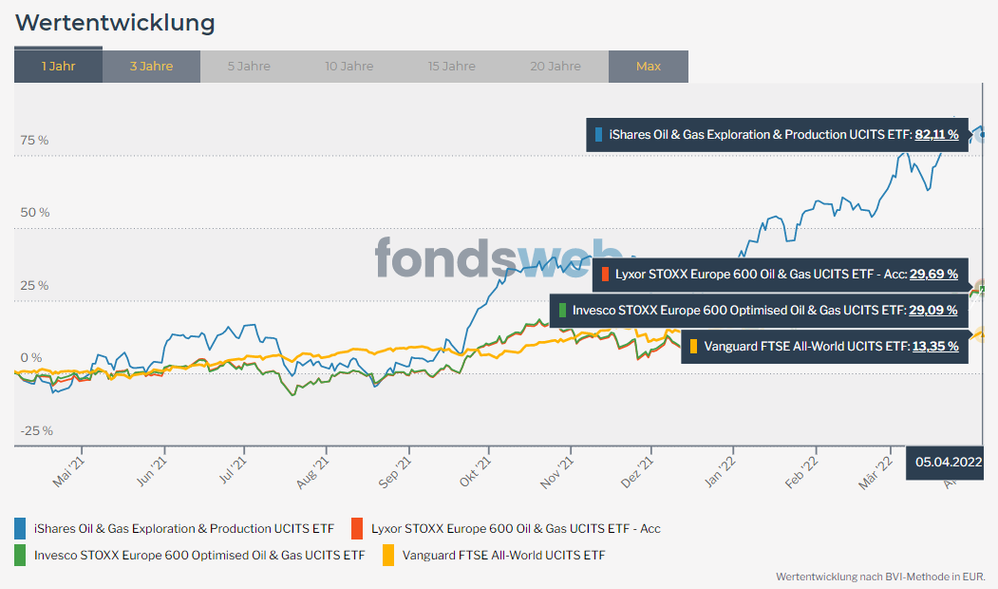Click the 82,11 % performance value

[x=936, y=134]
